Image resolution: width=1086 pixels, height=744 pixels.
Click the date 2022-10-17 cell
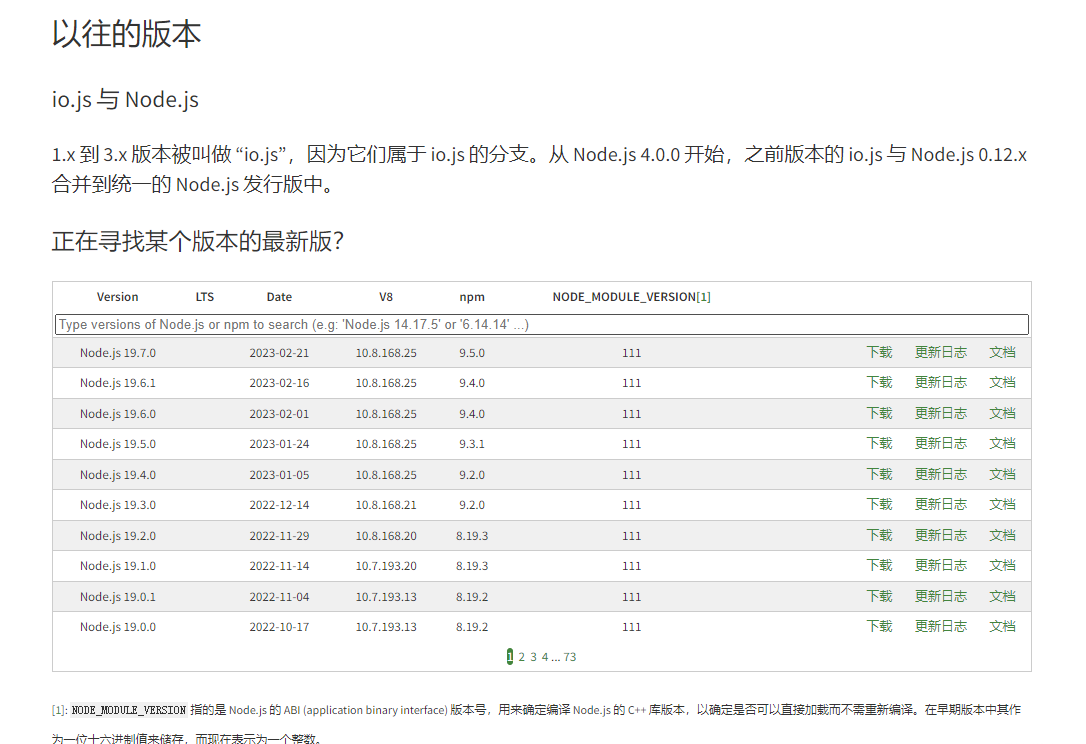coord(279,627)
